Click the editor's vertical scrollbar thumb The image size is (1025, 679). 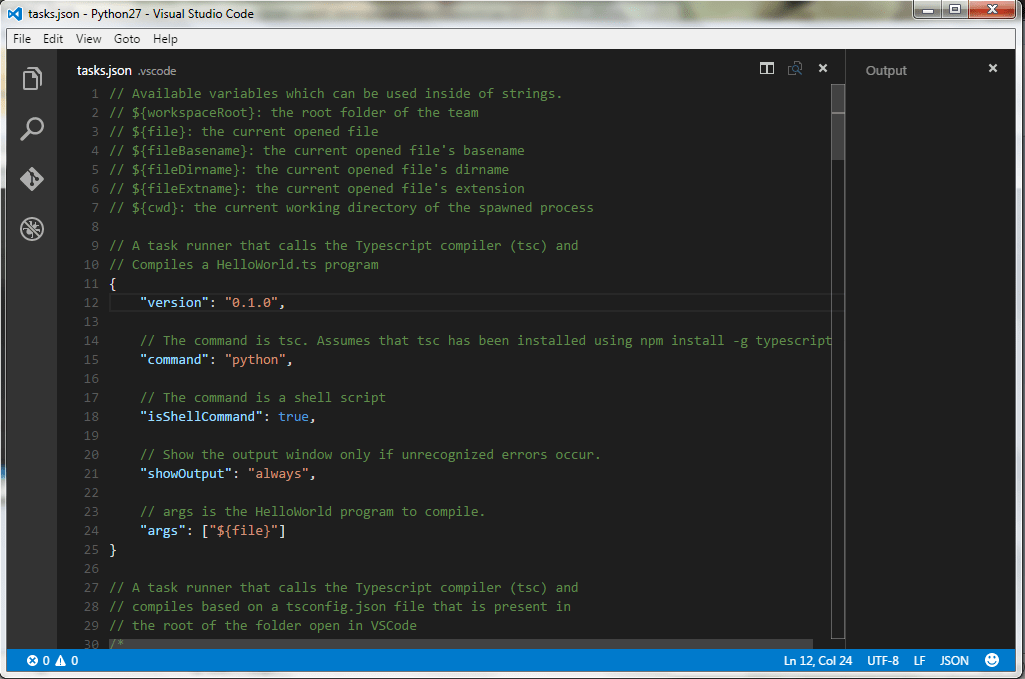pos(838,122)
